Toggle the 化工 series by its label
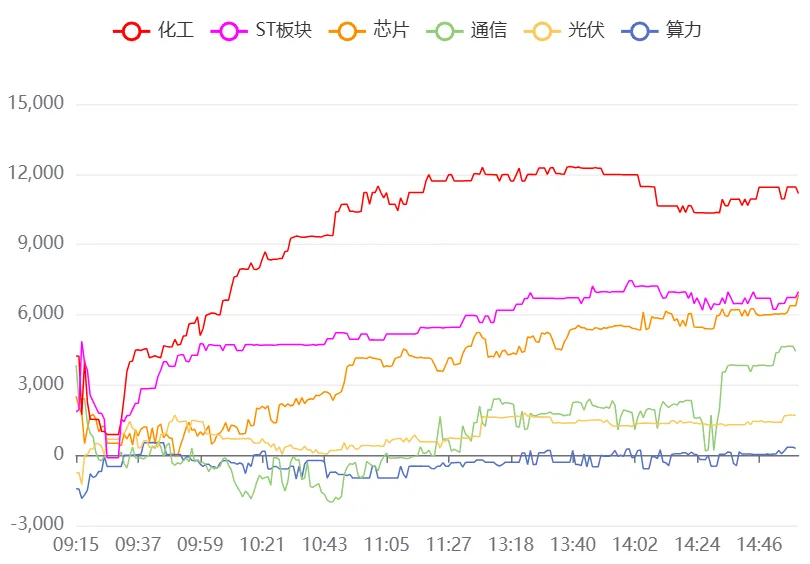The height and width of the screenshot is (564, 810). point(176,31)
